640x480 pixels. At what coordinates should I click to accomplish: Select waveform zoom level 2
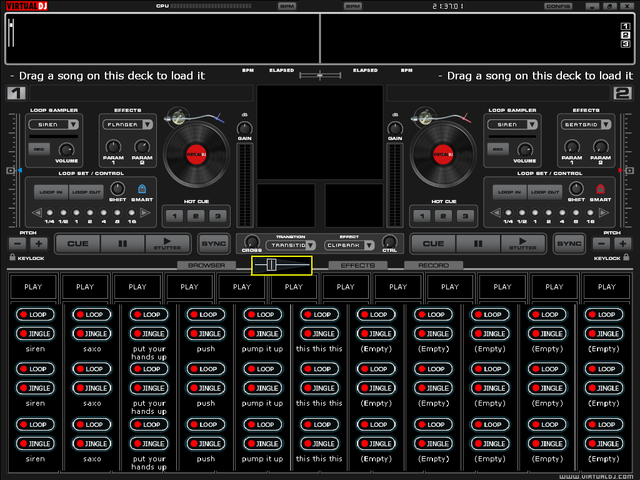click(x=625, y=35)
